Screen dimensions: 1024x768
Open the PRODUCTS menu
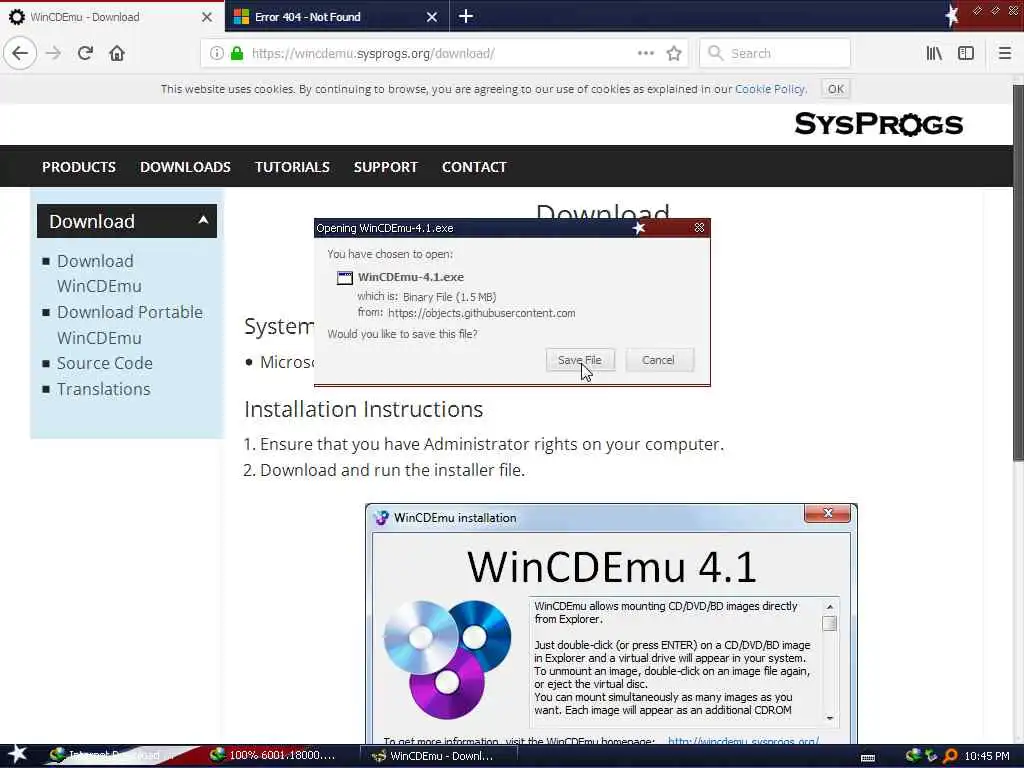(79, 167)
